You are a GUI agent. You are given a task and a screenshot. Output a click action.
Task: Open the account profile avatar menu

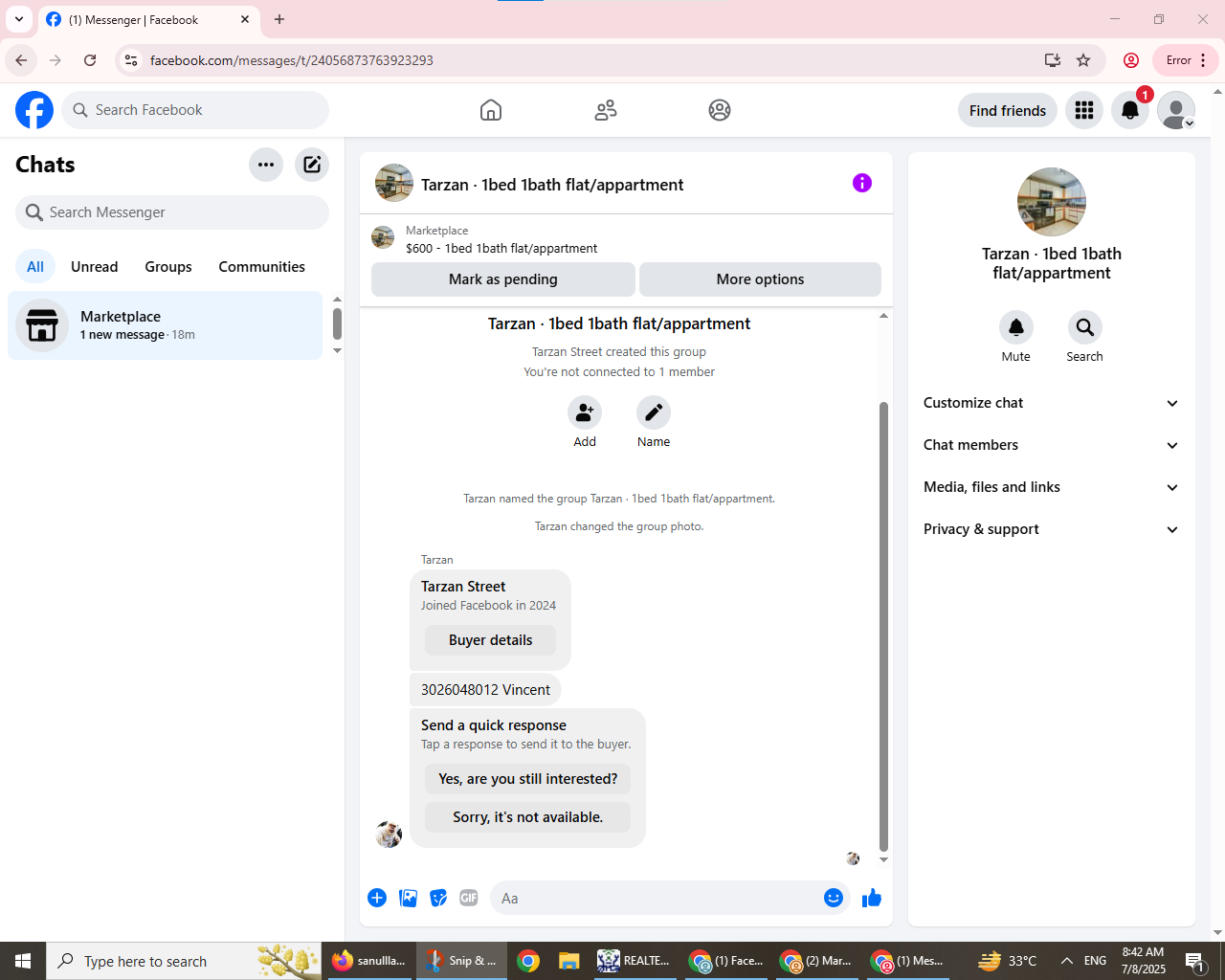(1176, 110)
